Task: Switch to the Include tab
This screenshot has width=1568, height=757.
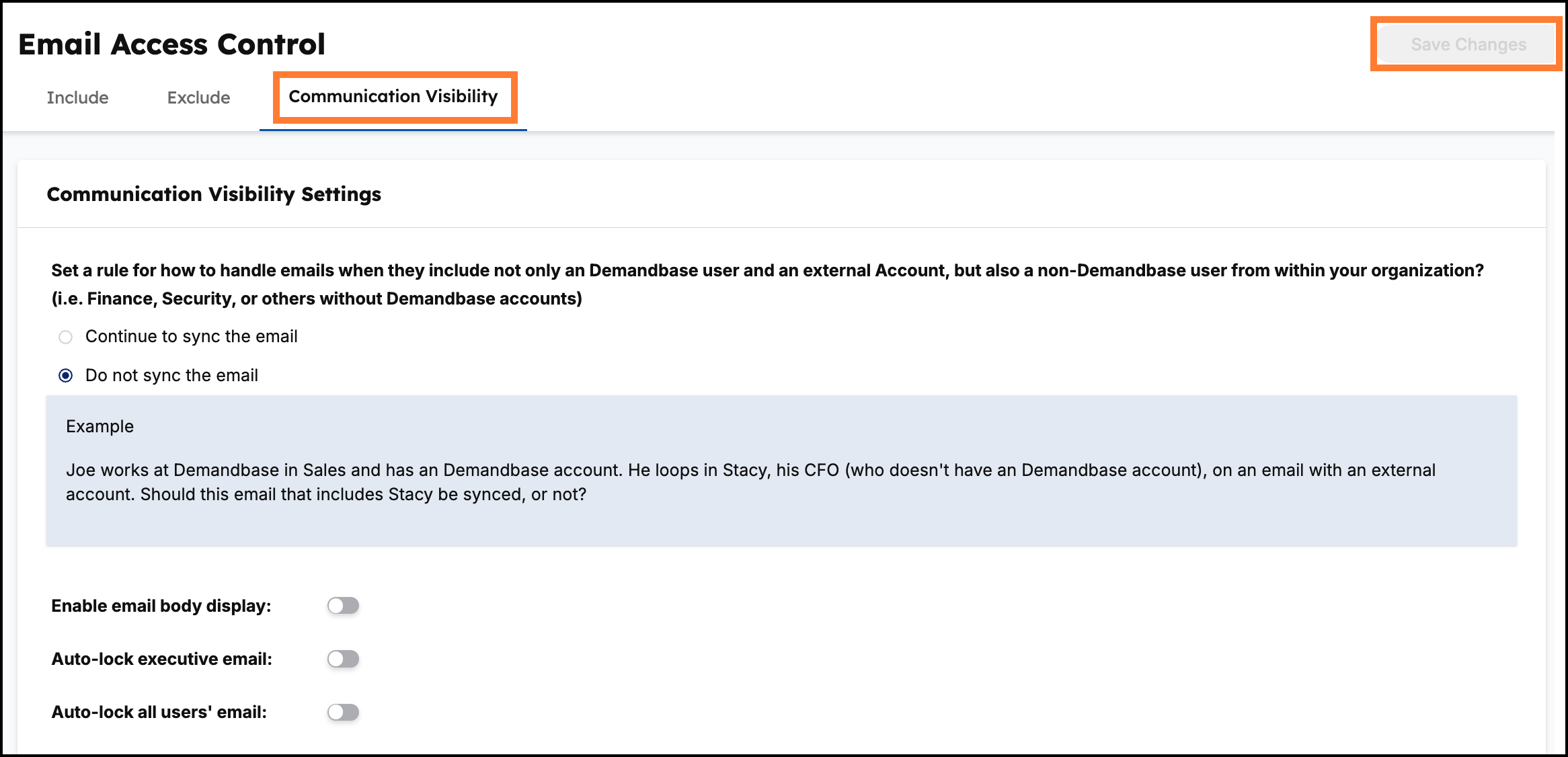Action: (77, 97)
